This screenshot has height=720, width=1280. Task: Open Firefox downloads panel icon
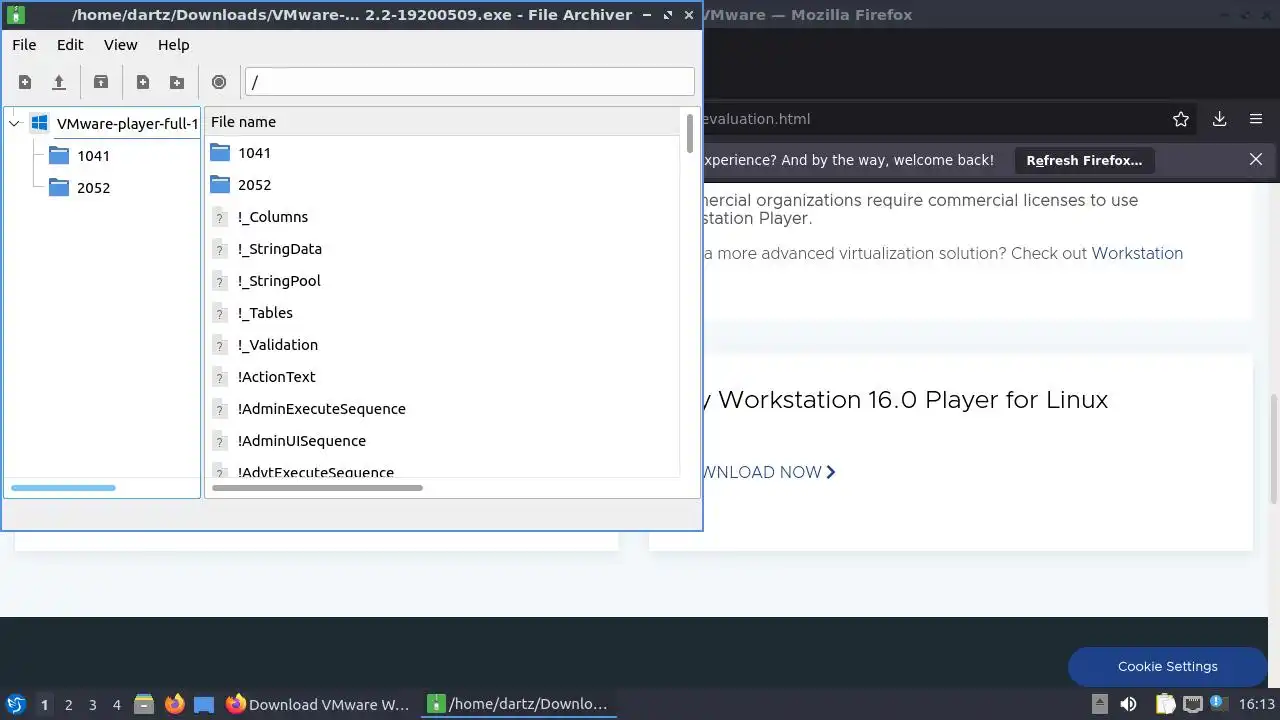pyautogui.click(x=1219, y=119)
